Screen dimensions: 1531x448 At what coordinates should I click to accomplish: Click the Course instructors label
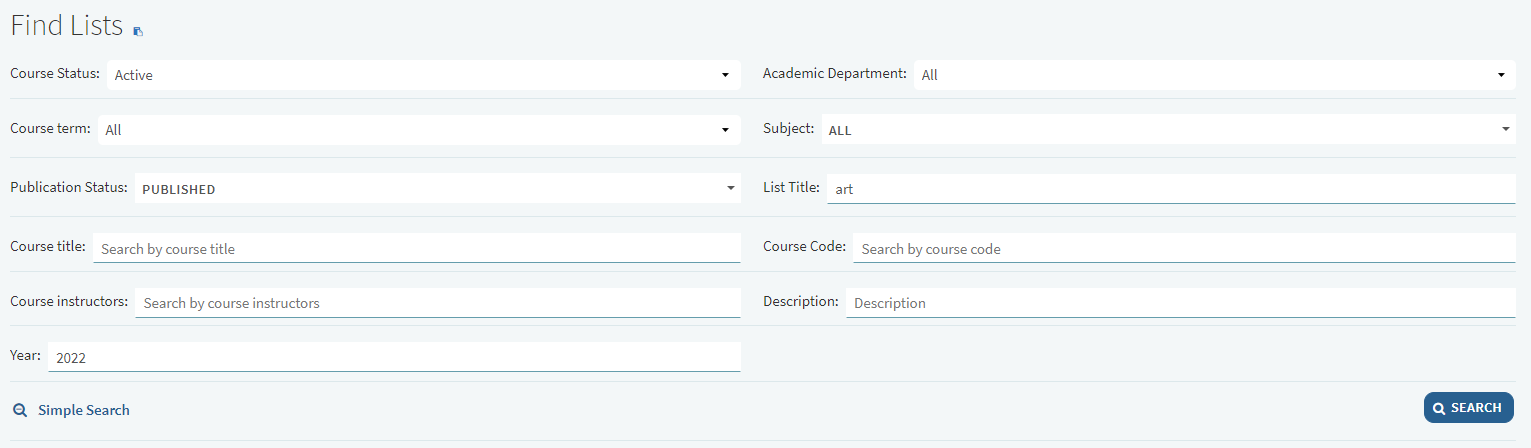tap(69, 301)
